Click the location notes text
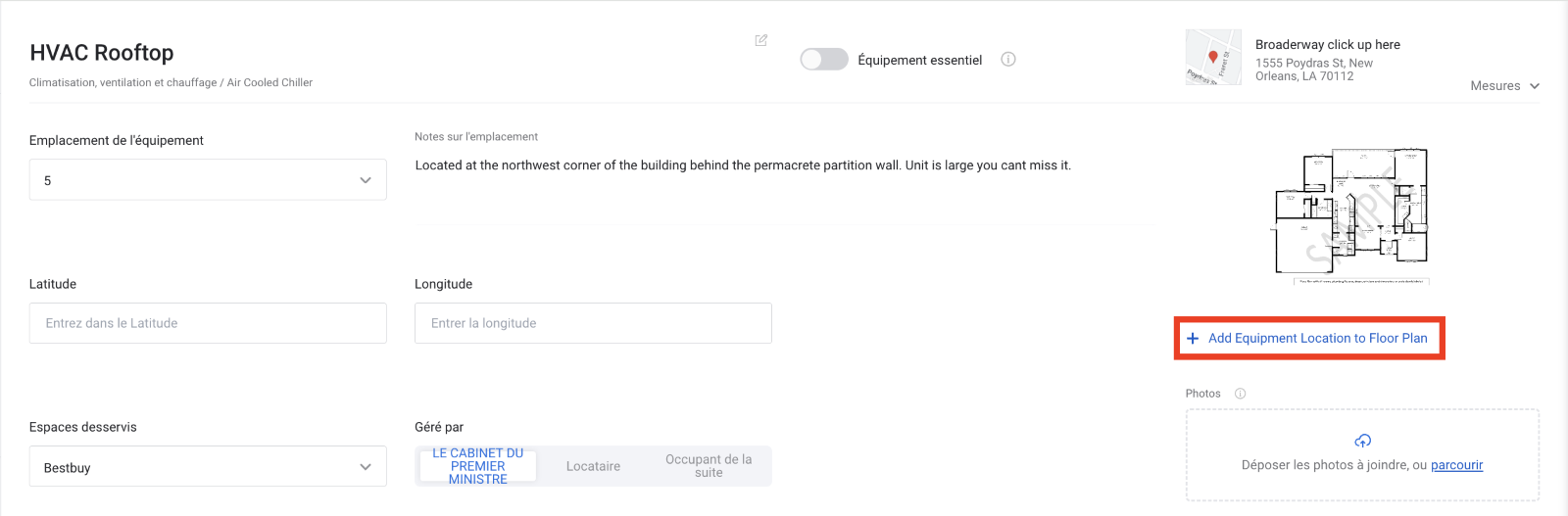Image resolution: width=1568 pixels, height=516 pixels. 742,165
